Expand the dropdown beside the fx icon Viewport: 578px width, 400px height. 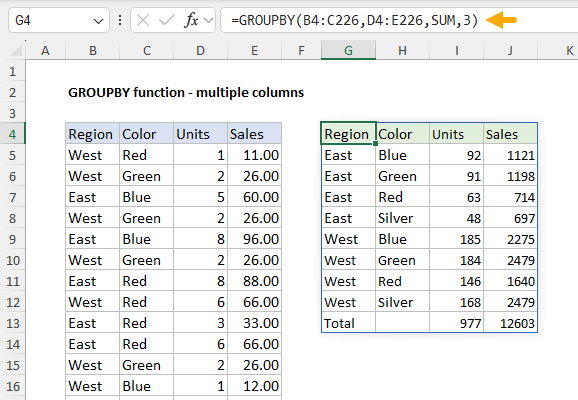[209, 20]
